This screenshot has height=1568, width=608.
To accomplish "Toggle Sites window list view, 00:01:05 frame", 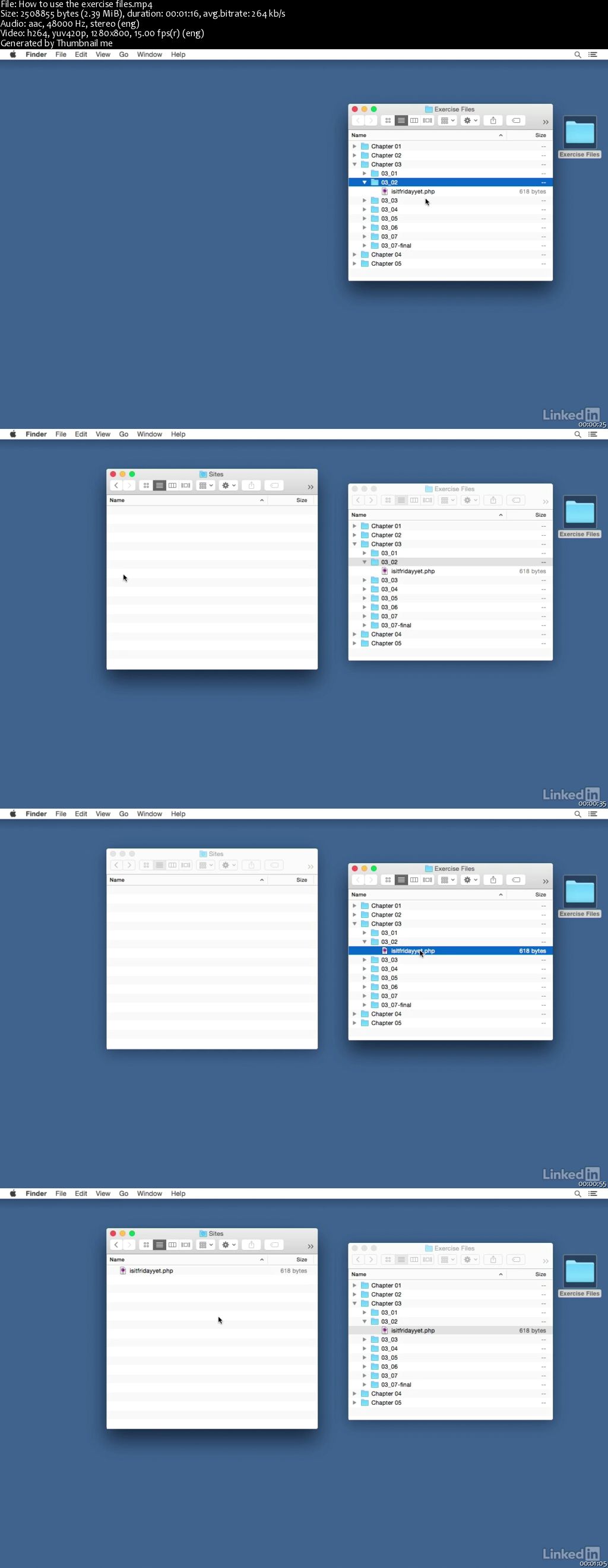I will point(160,1245).
